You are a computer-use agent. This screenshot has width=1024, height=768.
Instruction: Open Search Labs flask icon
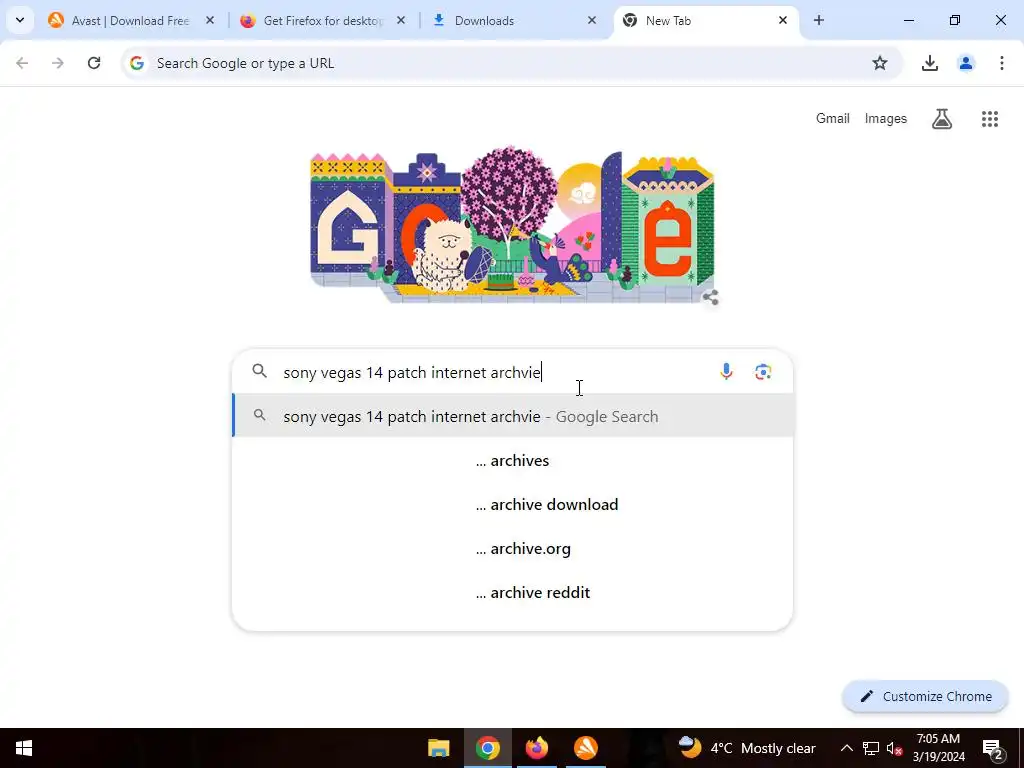click(x=942, y=119)
